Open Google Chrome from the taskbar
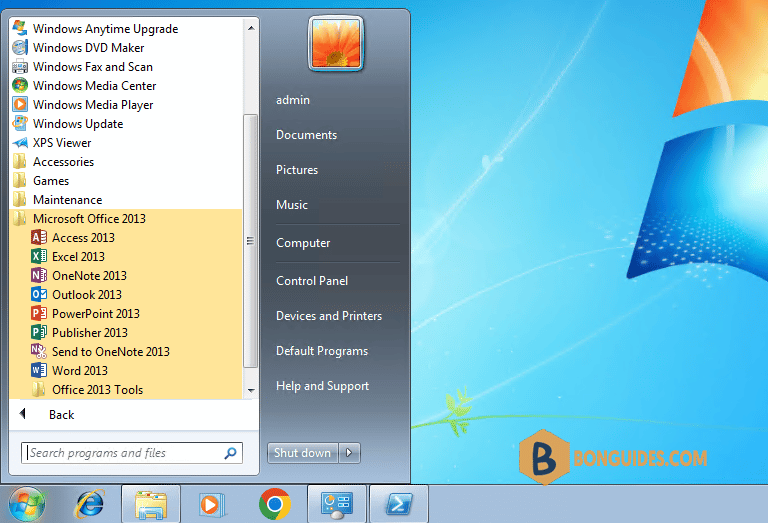Screen dimensions: 768x523 275,504
